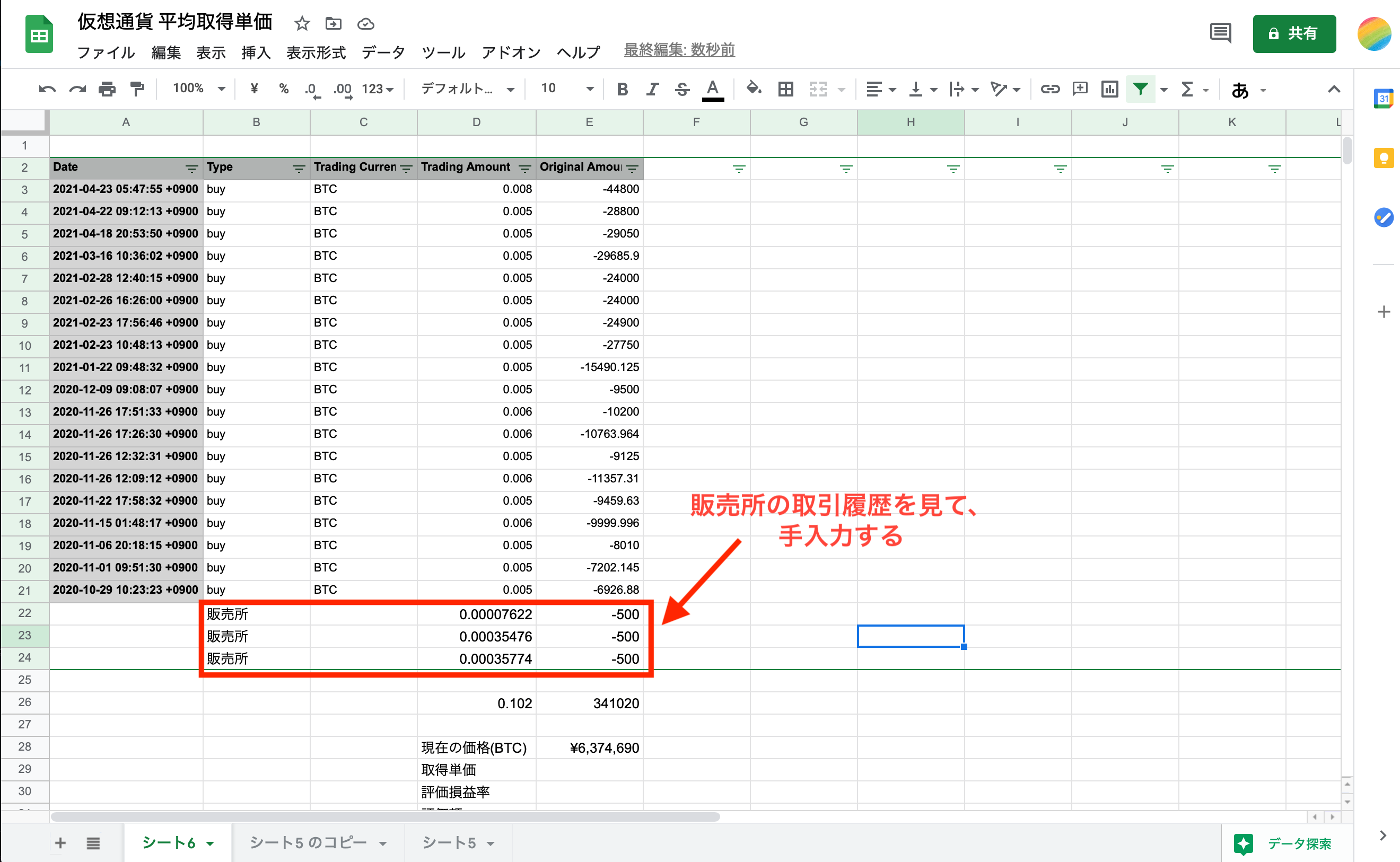Open Google Keep from side panel
The image size is (1400, 862).
[1383, 158]
